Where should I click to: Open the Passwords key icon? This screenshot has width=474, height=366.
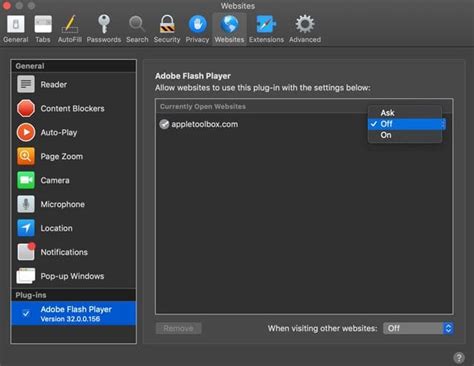click(104, 24)
